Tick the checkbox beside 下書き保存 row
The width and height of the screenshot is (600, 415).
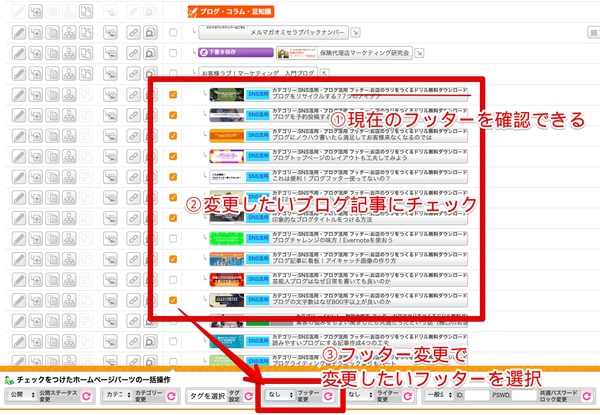pos(174,54)
